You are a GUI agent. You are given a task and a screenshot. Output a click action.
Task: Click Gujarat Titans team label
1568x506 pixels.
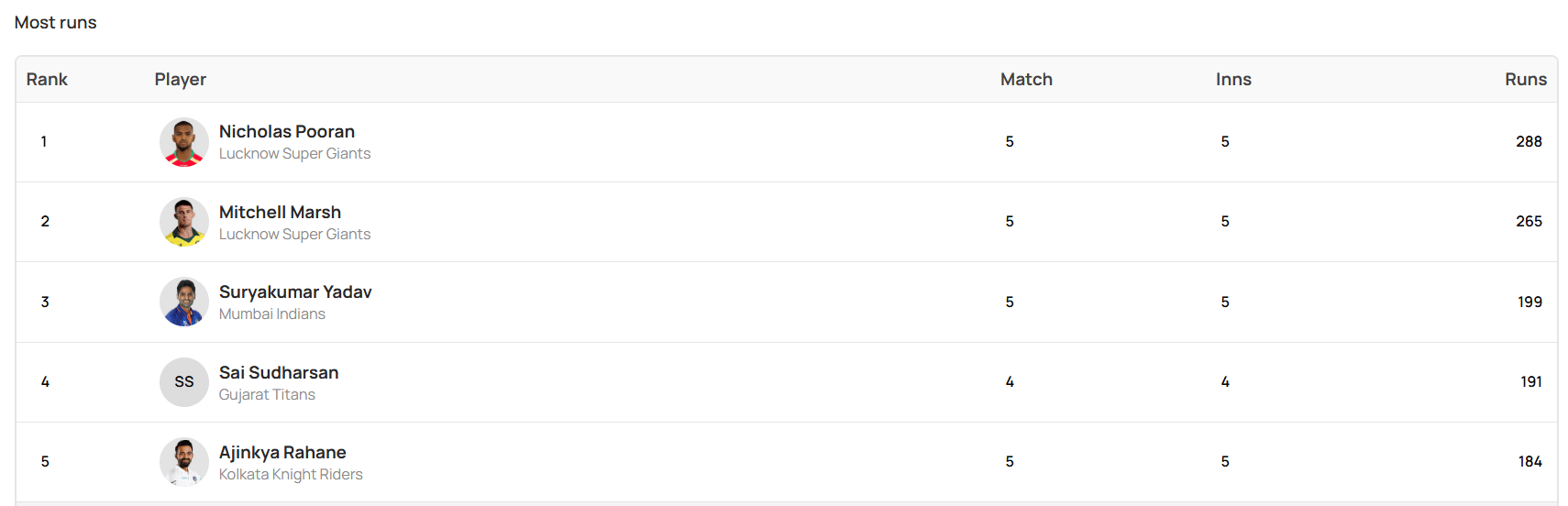tap(267, 394)
